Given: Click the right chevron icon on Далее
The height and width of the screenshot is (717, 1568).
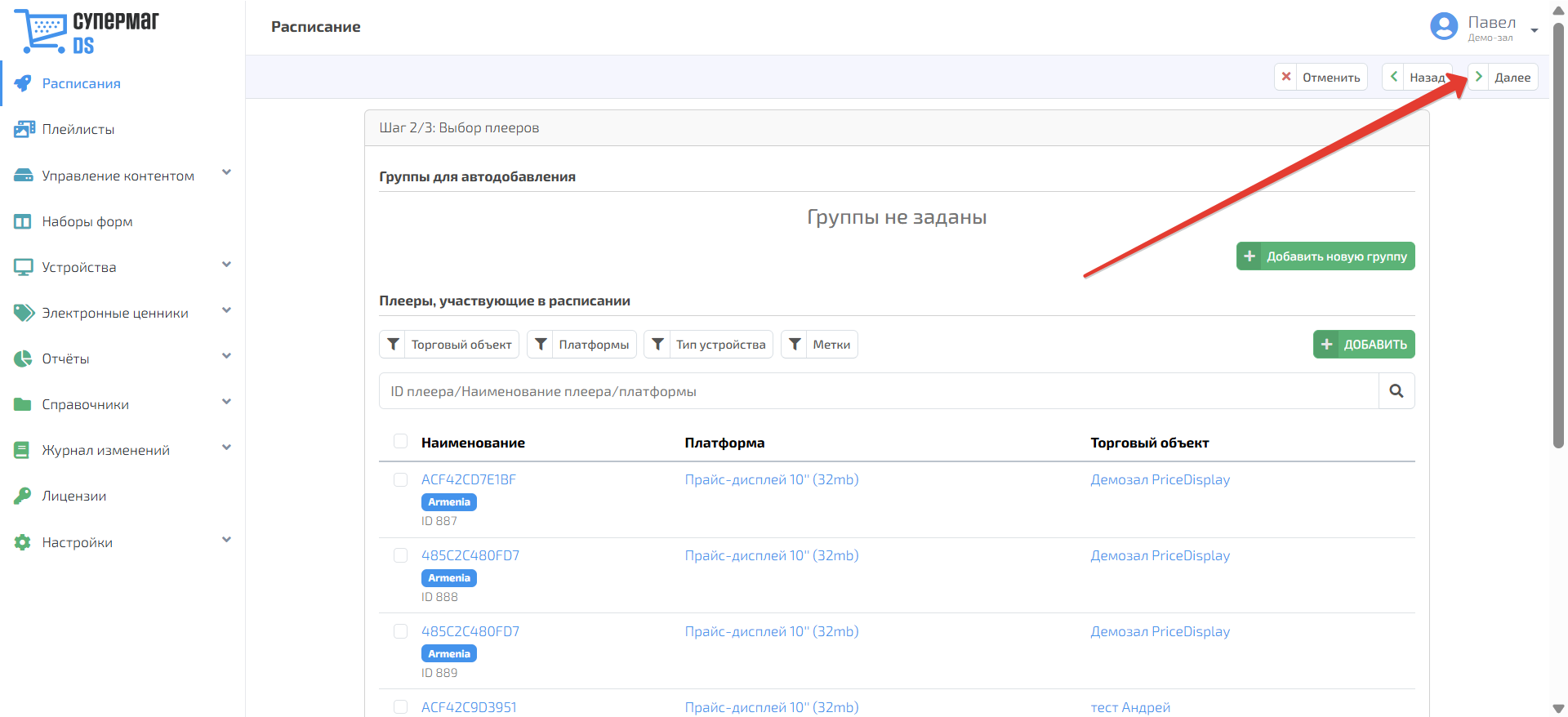Looking at the screenshot, I should 1478,77.
